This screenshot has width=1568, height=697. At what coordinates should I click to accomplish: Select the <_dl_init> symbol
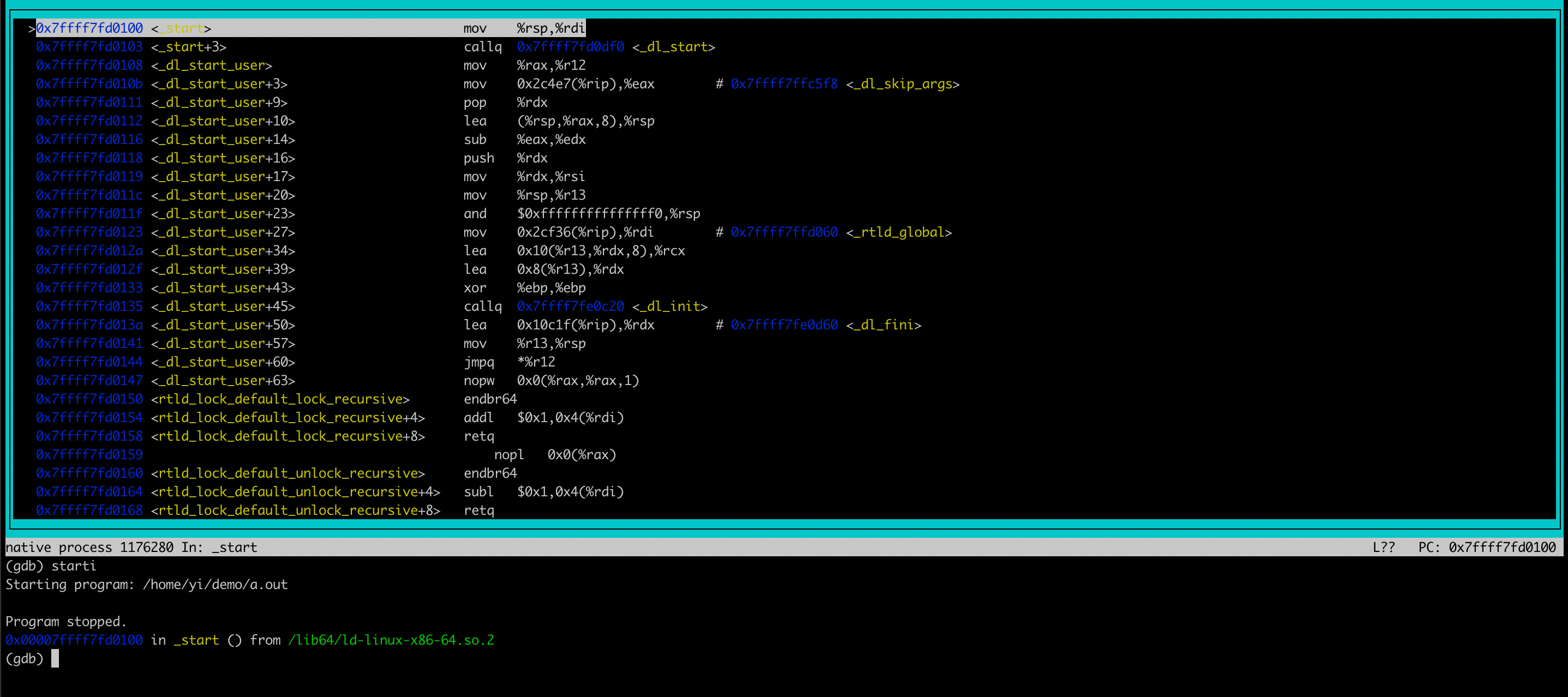(669, 307)
